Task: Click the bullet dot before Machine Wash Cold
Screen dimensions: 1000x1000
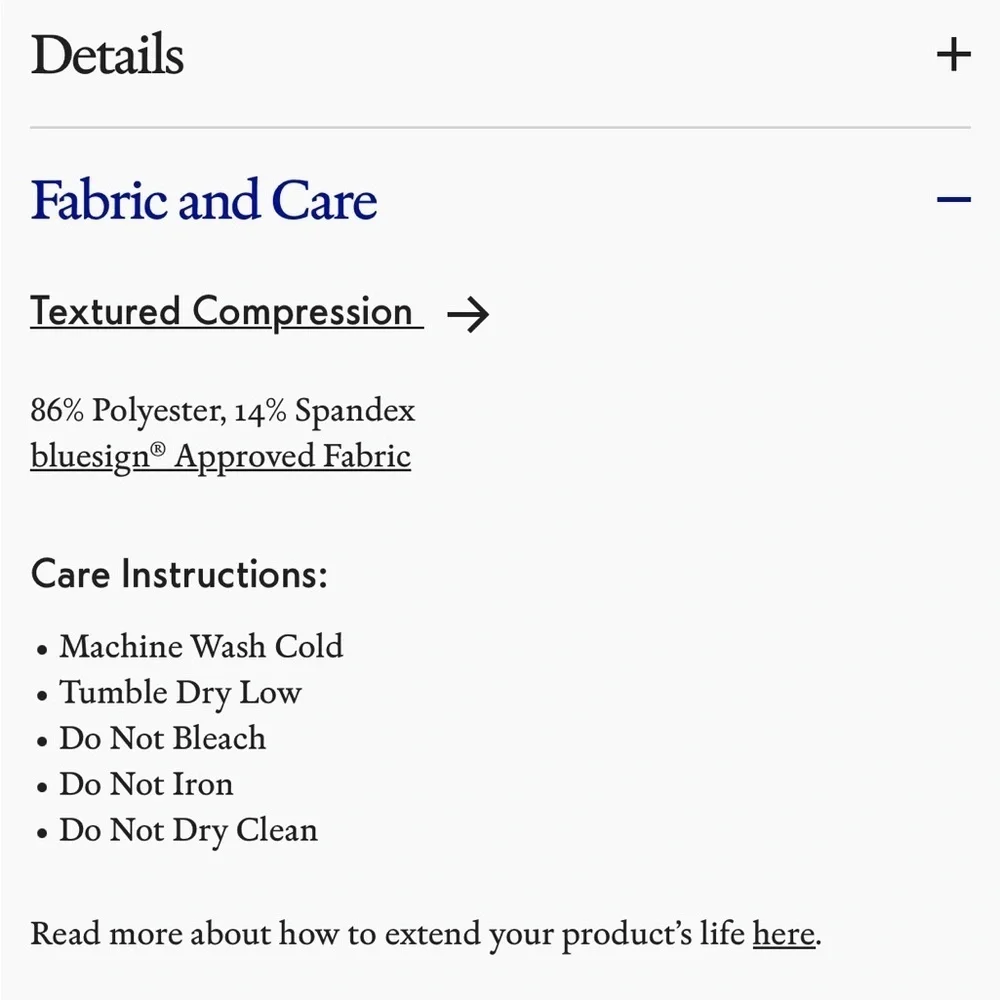Action: click(42, 650)
